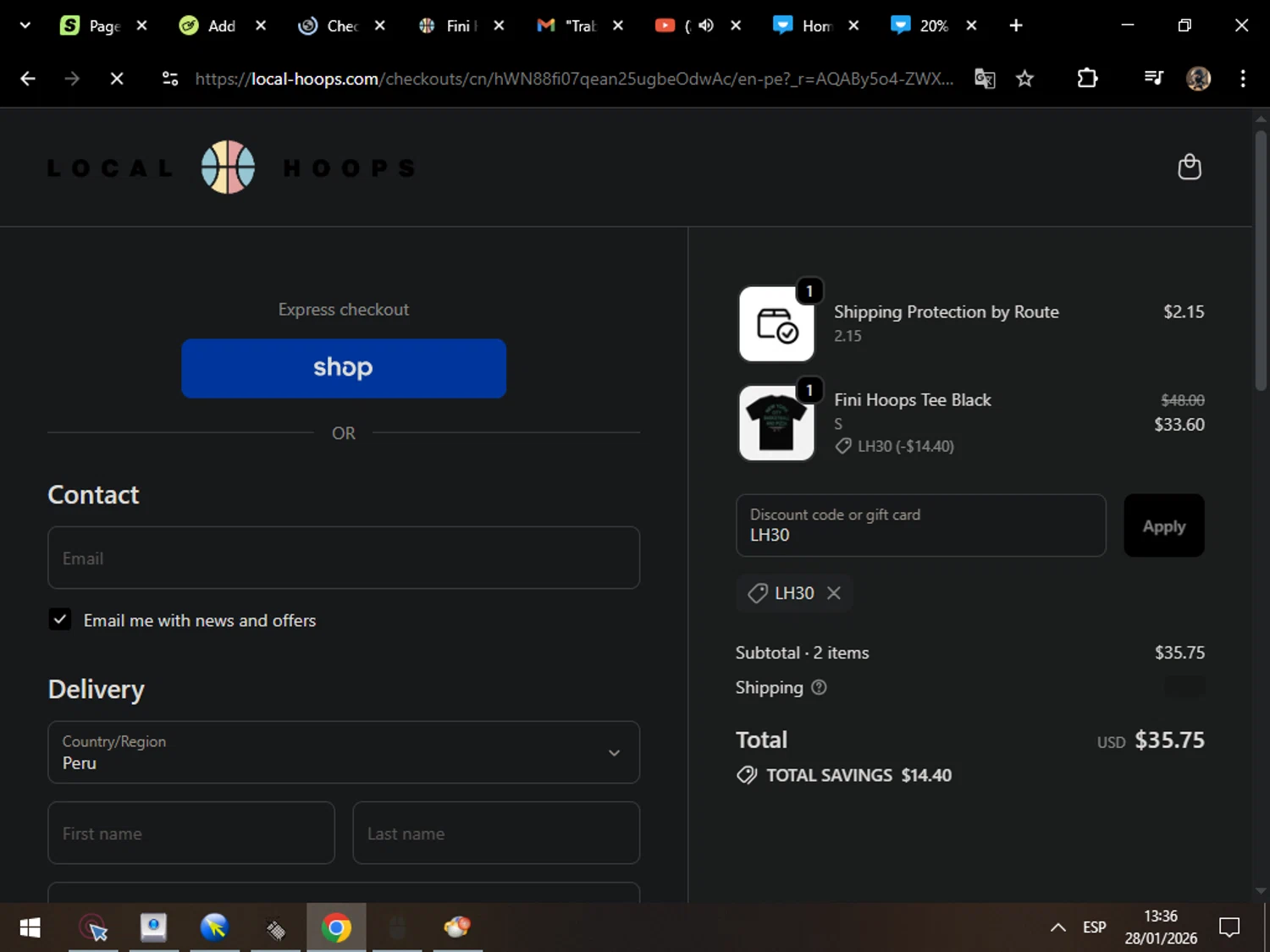This screenshot has width=1270, height=952.
Task: Open the Windows notification center icon
Action: pyautogui.click(x=1229, y=927)
